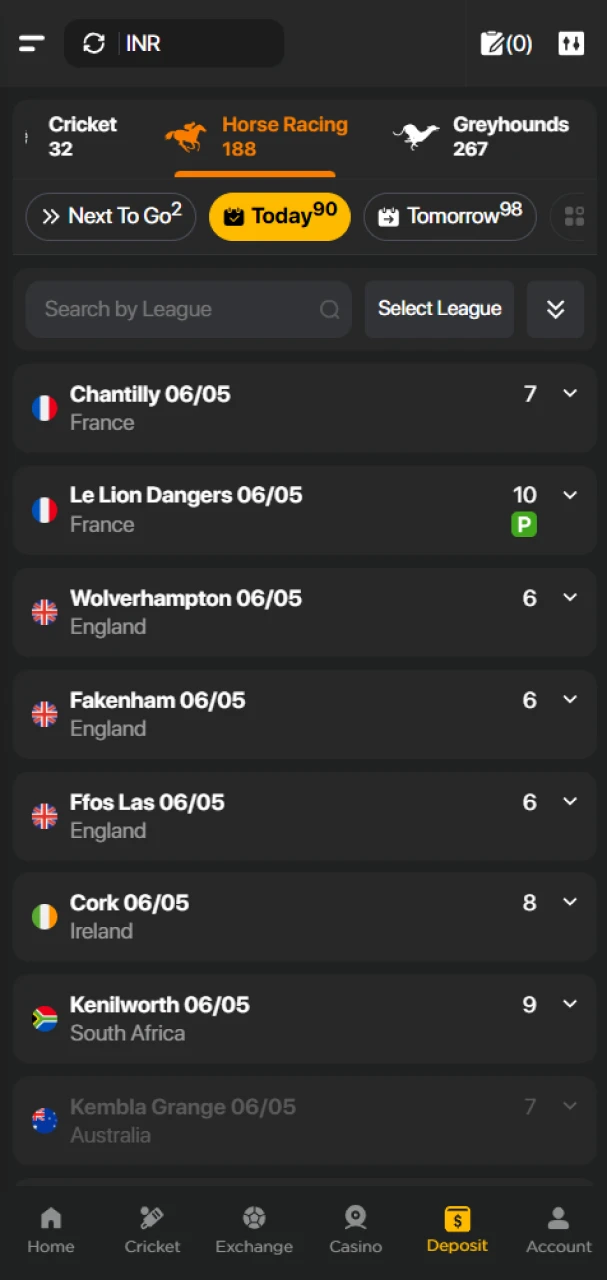Screen dimensions: 607x1280
Task: Open Casino from the bottom navigation
Action: [x=356, y=1230]
